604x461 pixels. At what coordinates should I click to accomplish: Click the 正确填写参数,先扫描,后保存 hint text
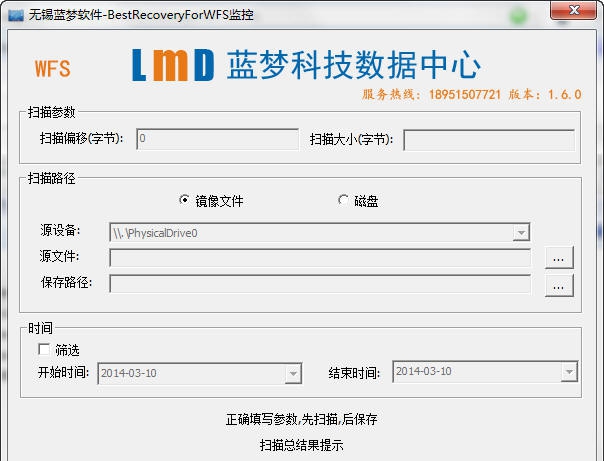pyautogui.click(x=302, y=419)
